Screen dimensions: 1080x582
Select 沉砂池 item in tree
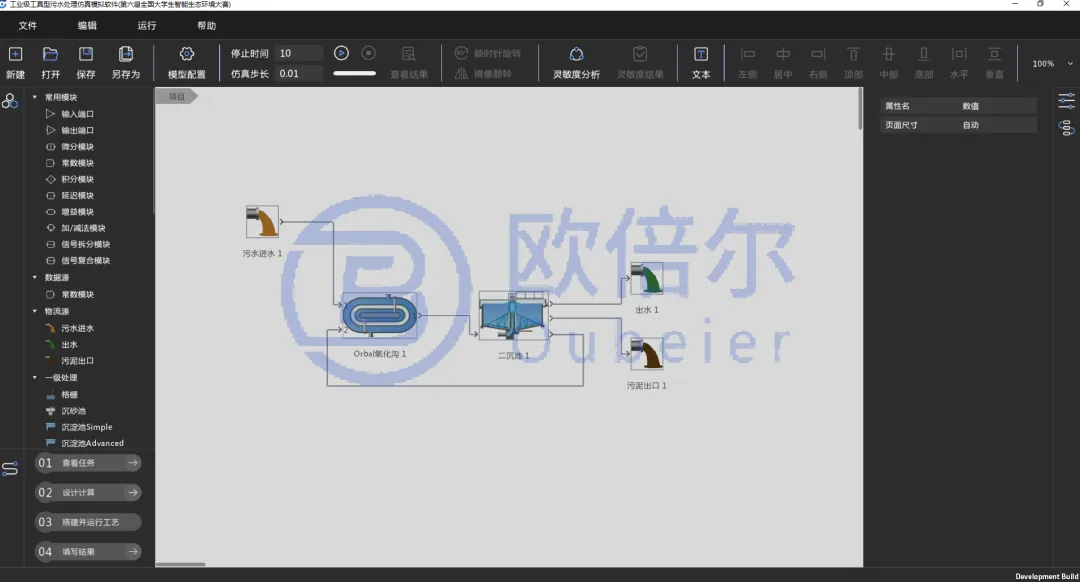(x=73, y=411)
